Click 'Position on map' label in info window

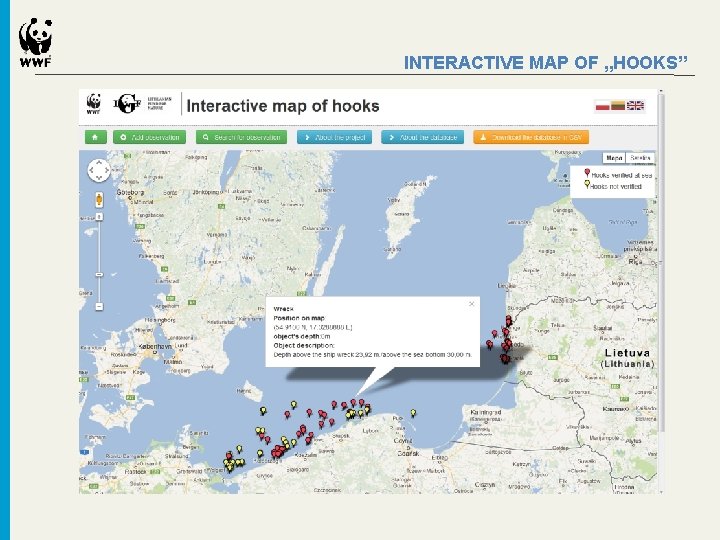click(x=299, y=318)
